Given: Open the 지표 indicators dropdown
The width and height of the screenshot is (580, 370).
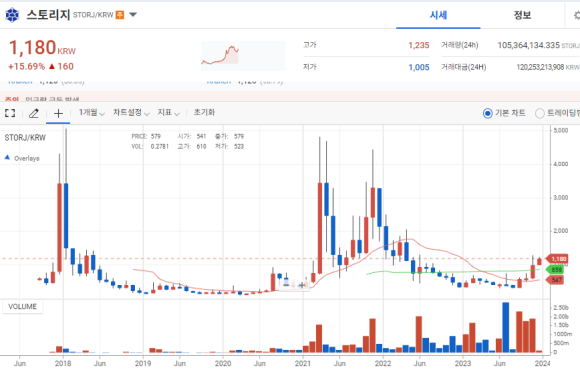Looking at the screenshot, I should click(169, 112).
